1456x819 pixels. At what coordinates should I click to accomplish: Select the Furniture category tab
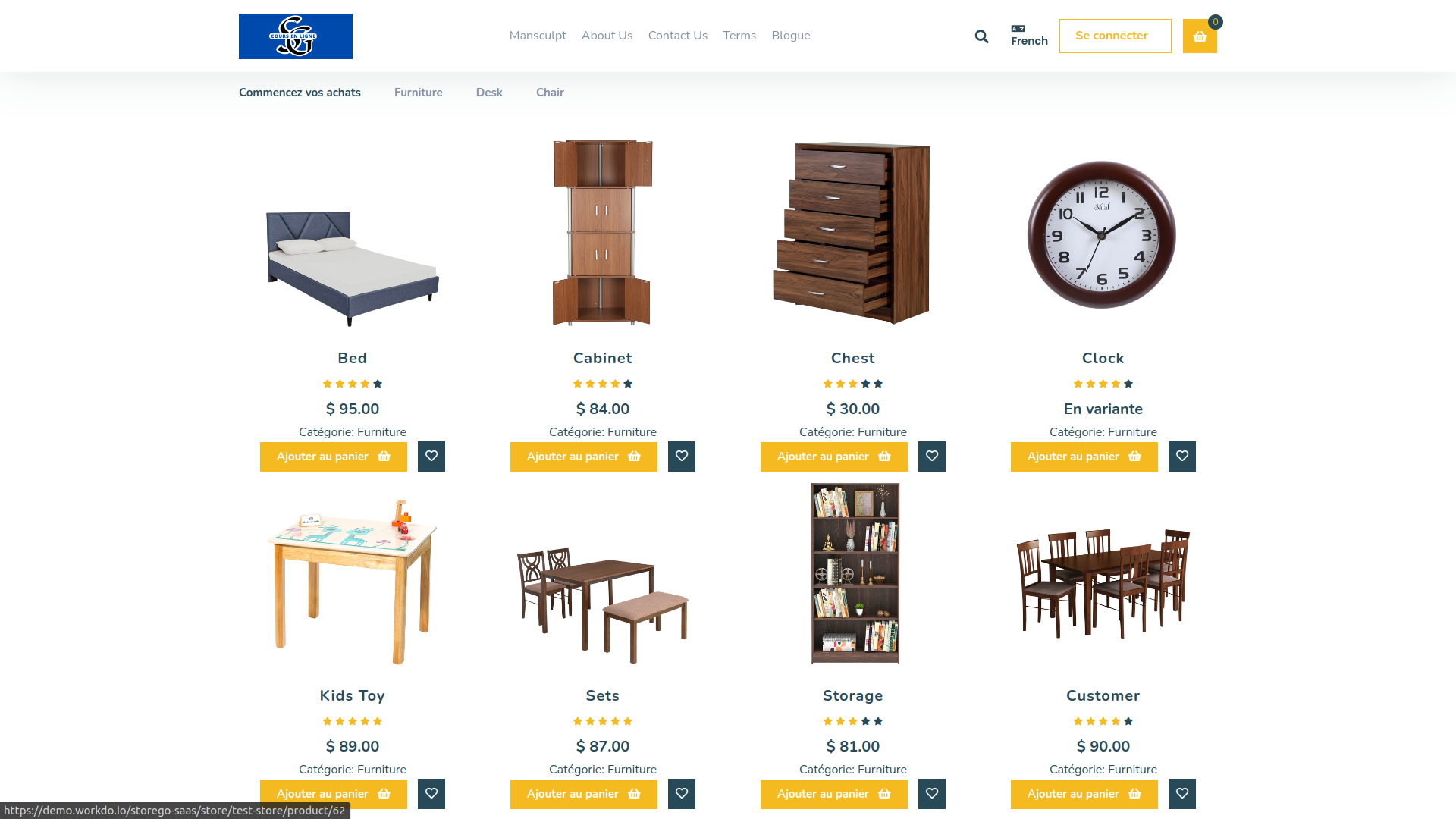pos(419,93)
